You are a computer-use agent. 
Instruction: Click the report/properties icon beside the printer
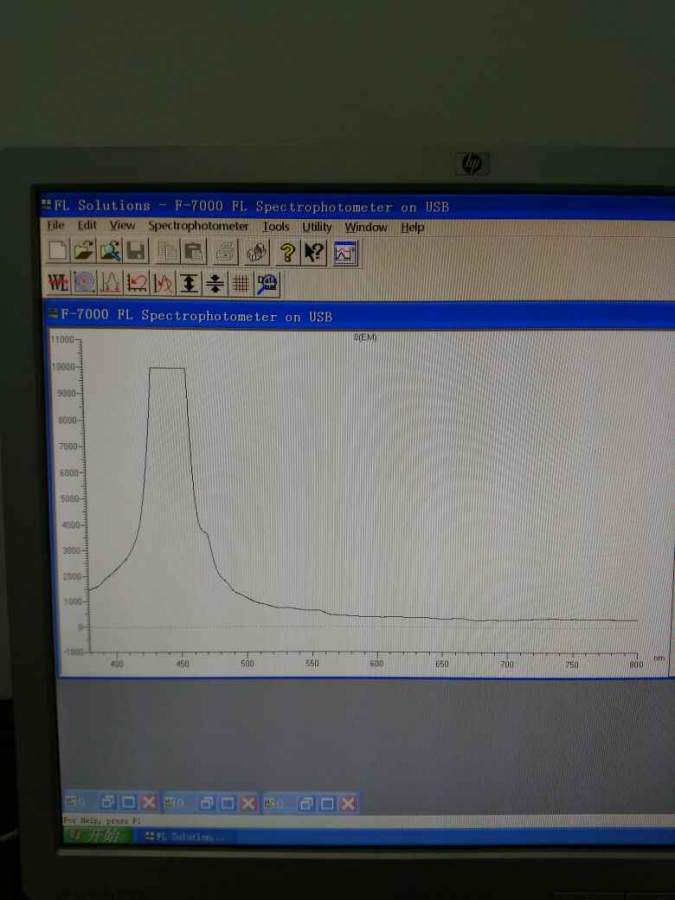tap(257, 253)
